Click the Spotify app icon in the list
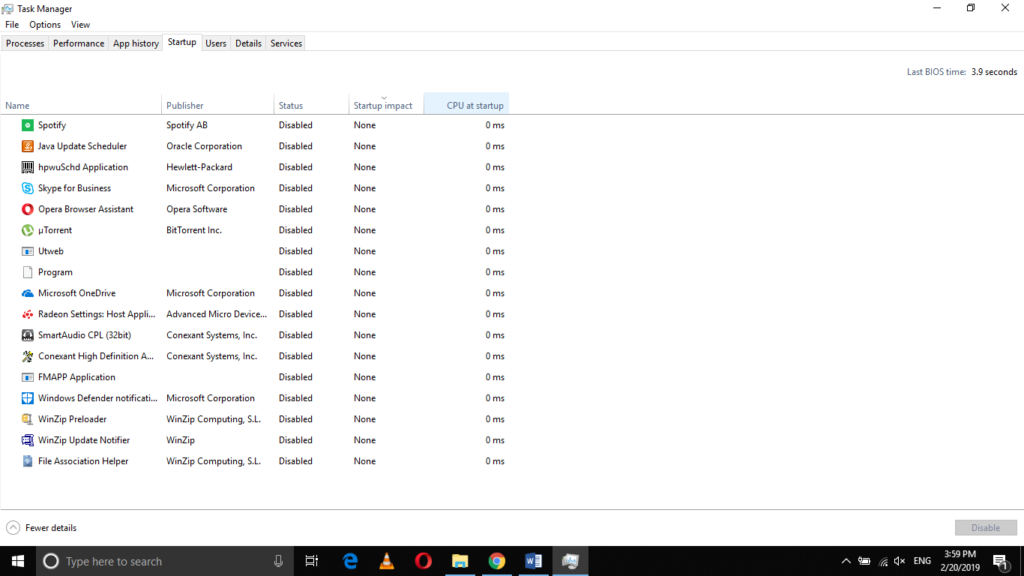This screenshot has height=576, width=1024. tap(27, 125)
